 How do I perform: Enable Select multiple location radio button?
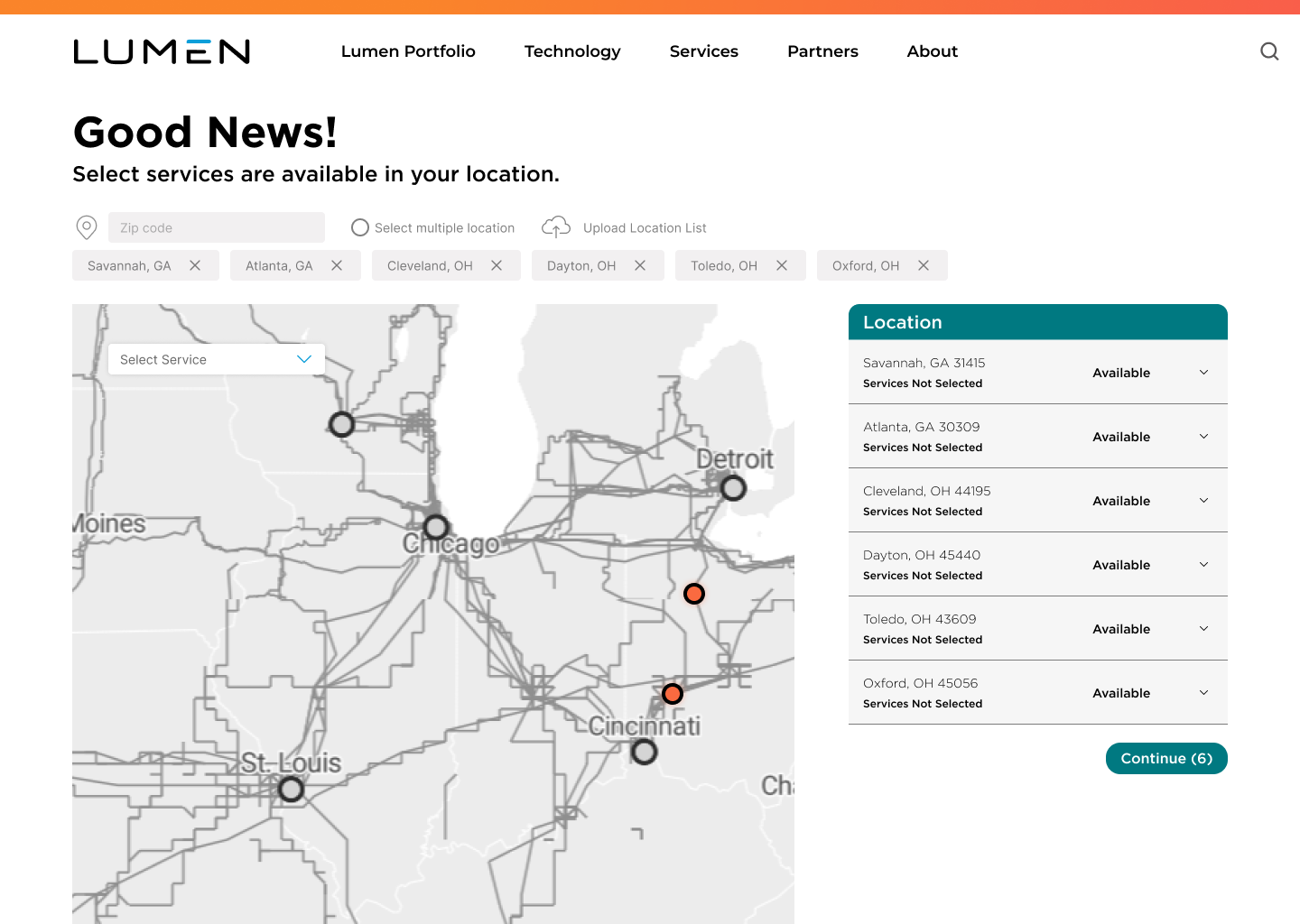pyautogui.click(x=360, y=227)
